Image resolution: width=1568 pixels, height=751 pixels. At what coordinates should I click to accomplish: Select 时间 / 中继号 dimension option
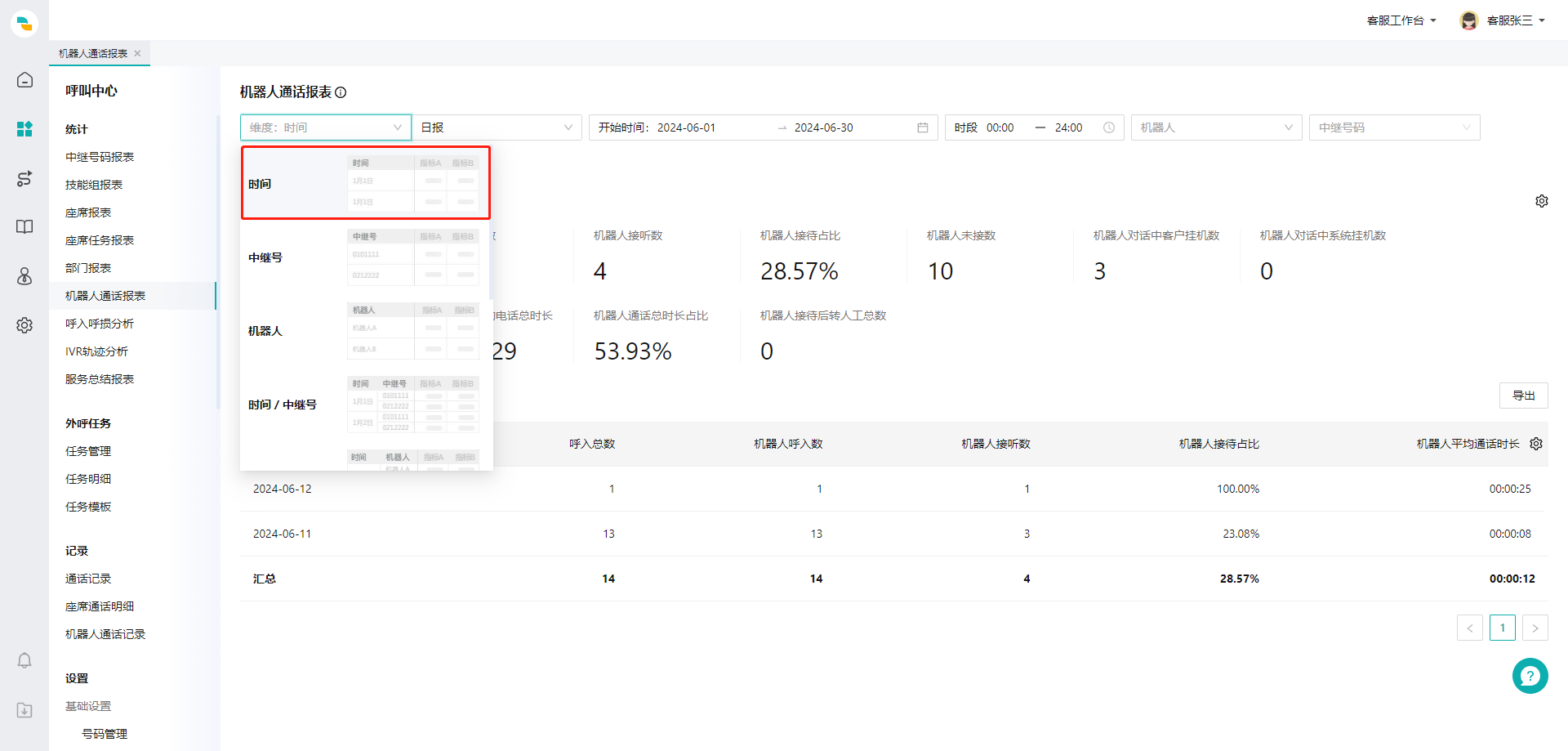(366, 404)
